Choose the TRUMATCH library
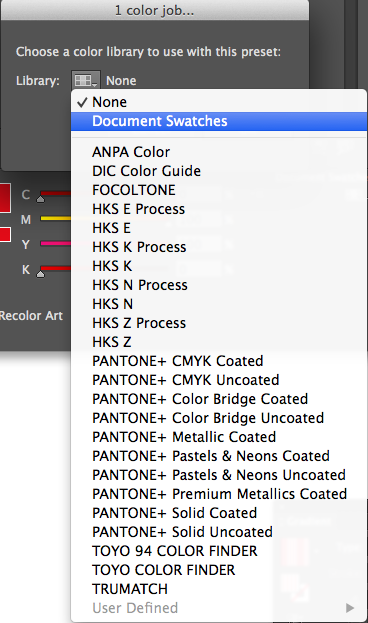This screenshot has width=368, height=623. click(x=219, y=589)
